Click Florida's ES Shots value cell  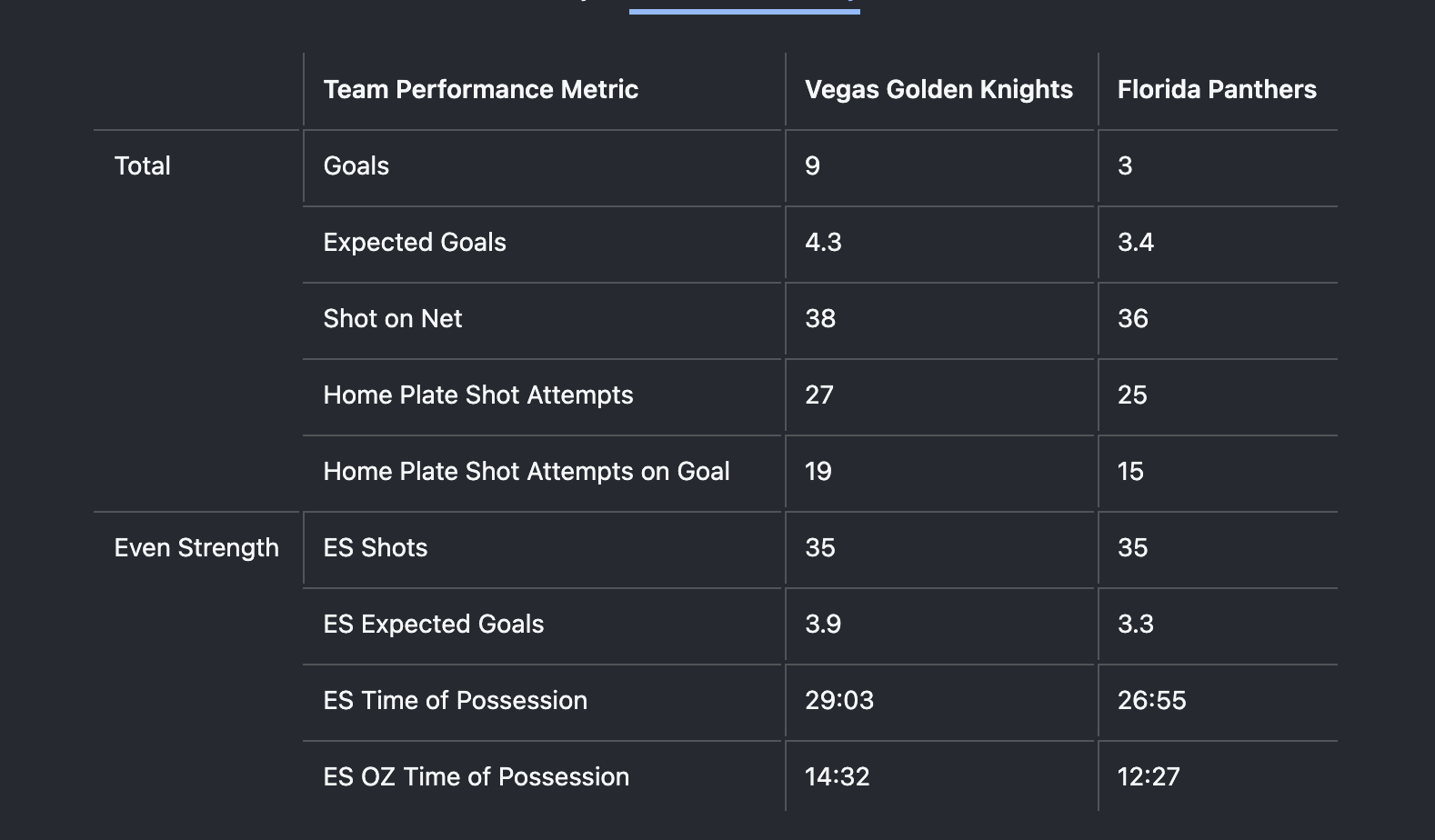[x=1133, y=547]
